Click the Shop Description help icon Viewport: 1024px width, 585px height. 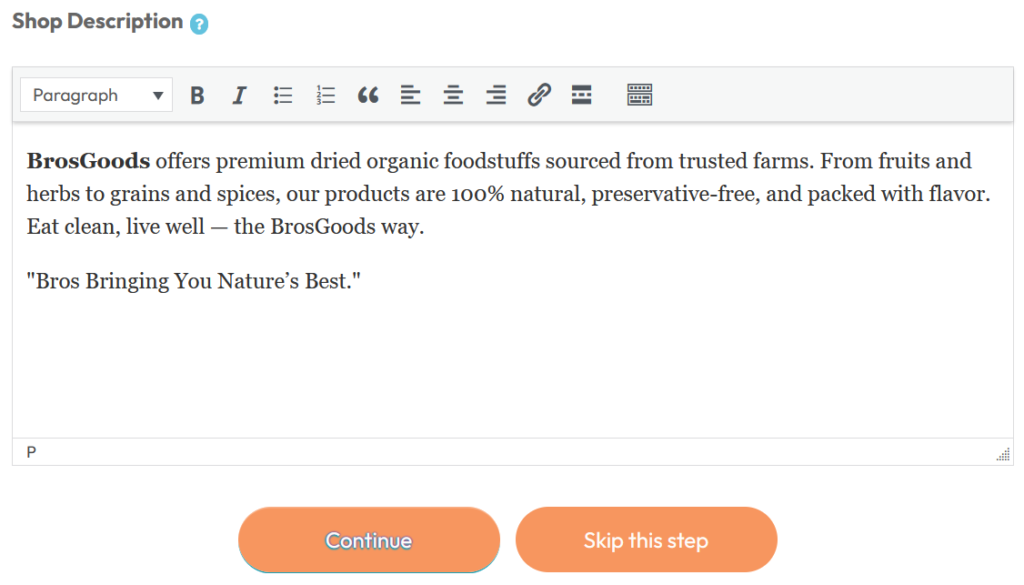[x=199, y=24]
